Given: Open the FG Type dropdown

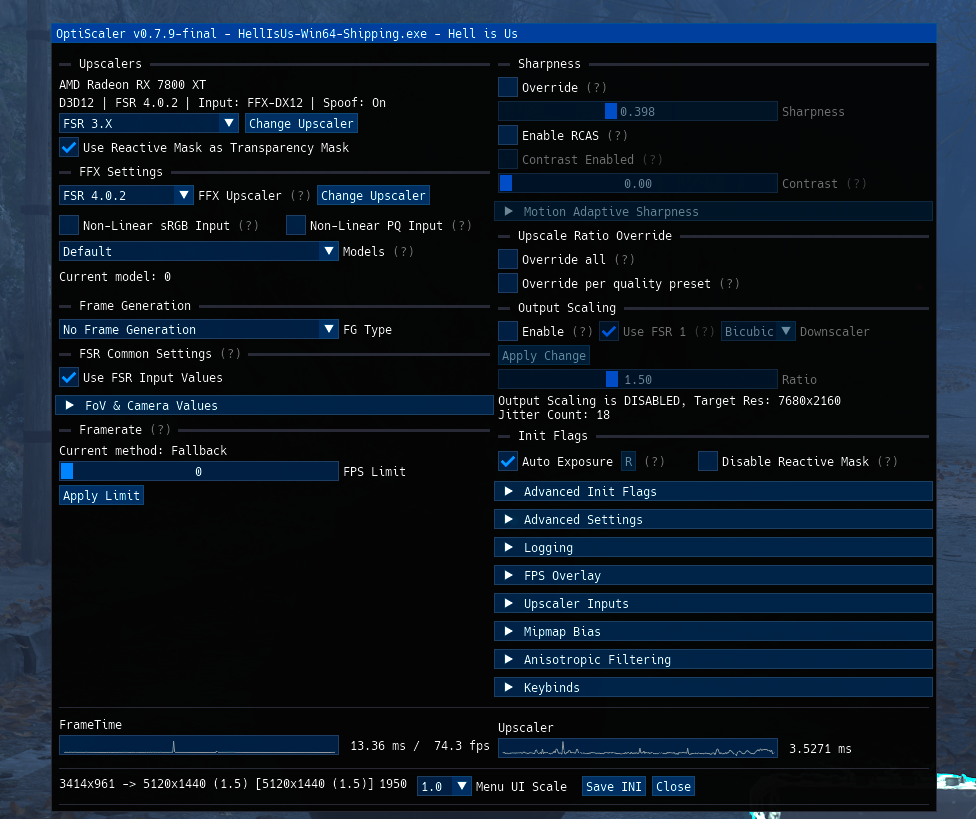Looking at the screenshot, I should (x=198, y=329).
